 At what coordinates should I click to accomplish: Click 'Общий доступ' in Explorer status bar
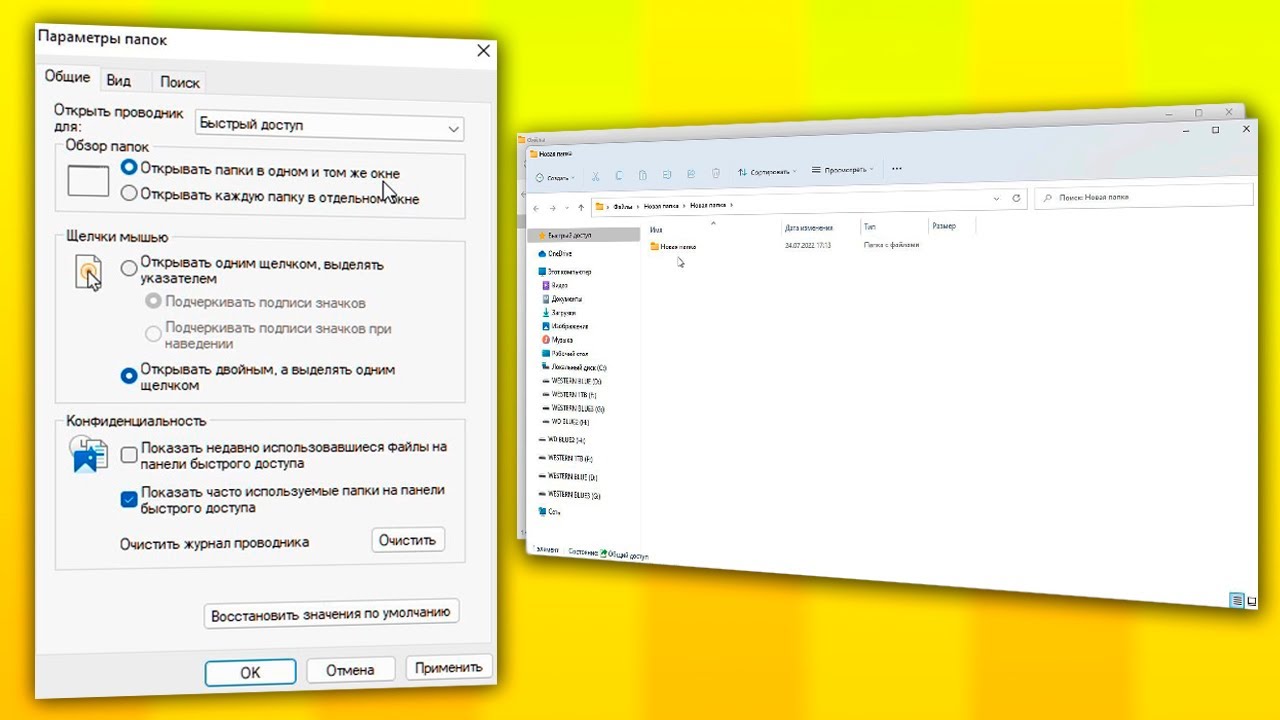coord(628,555)
